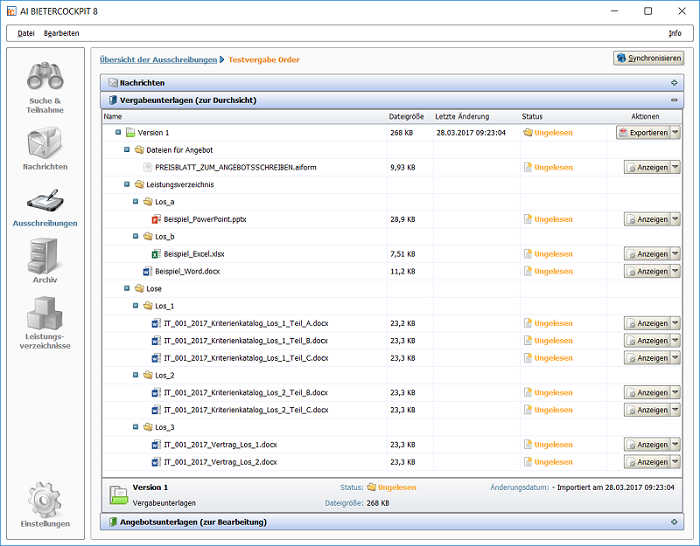Expand the Angebotsunterlagen (zur Bearbeitung) panel
This screenshot has width=700, height=546.
[x=675, y=521]
